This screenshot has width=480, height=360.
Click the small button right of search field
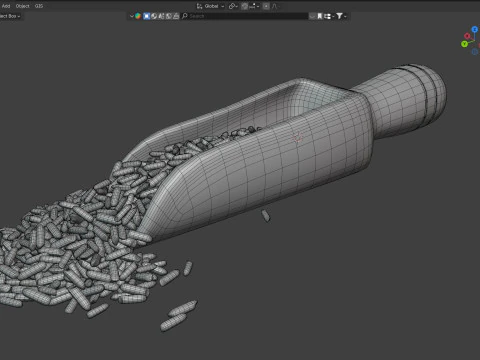[x=312, y=16]
